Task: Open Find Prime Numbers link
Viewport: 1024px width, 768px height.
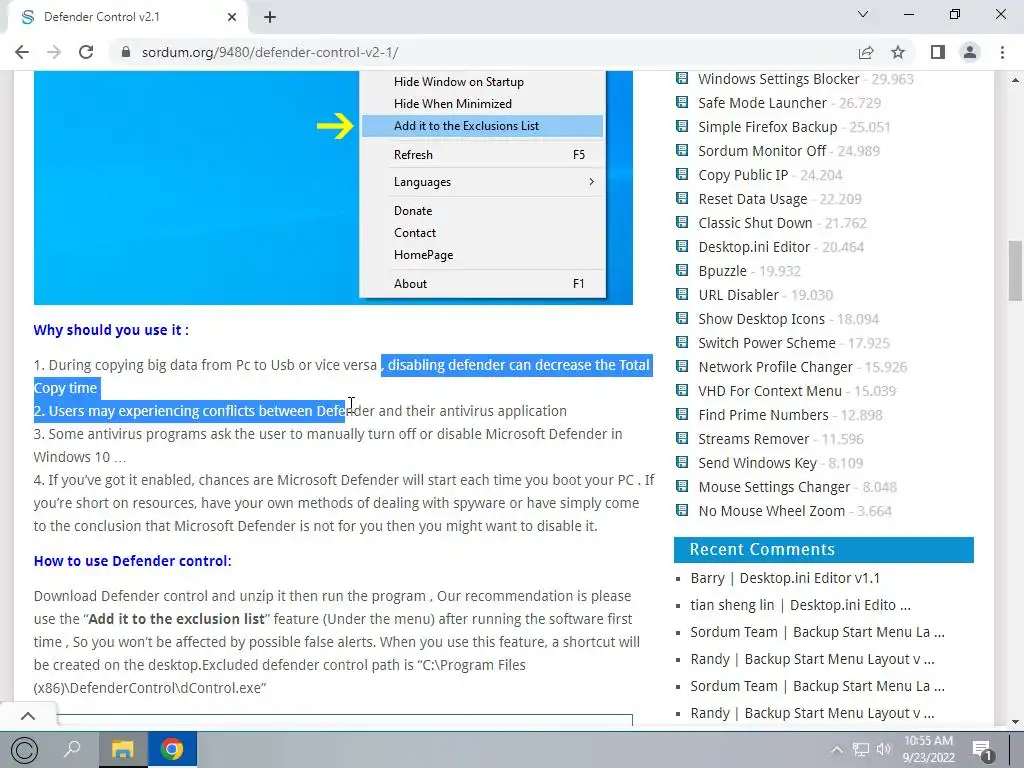Action: [x=763, y=415]
